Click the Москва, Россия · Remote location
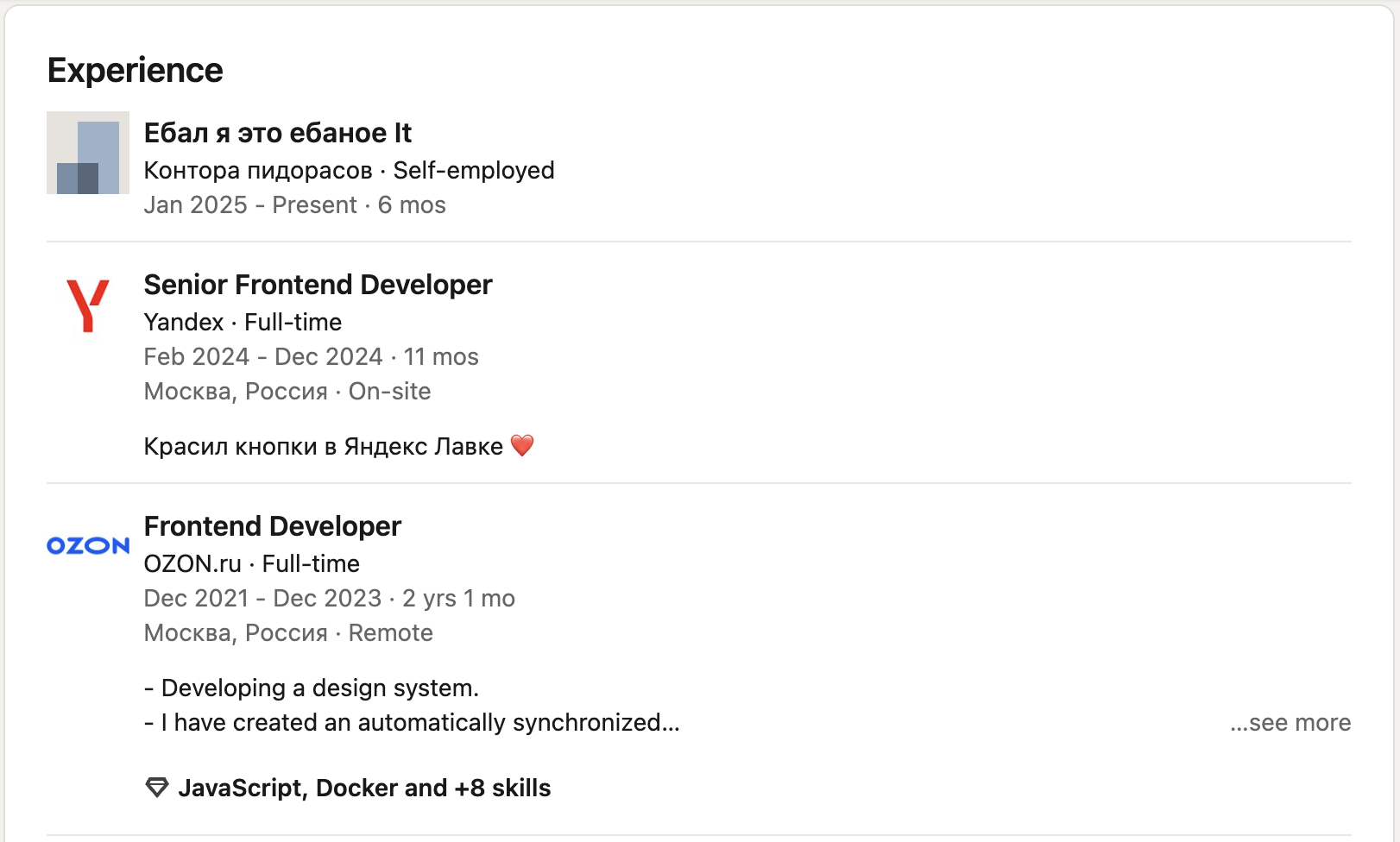The height and width of the screenshot is (842, 1400). 288,632
